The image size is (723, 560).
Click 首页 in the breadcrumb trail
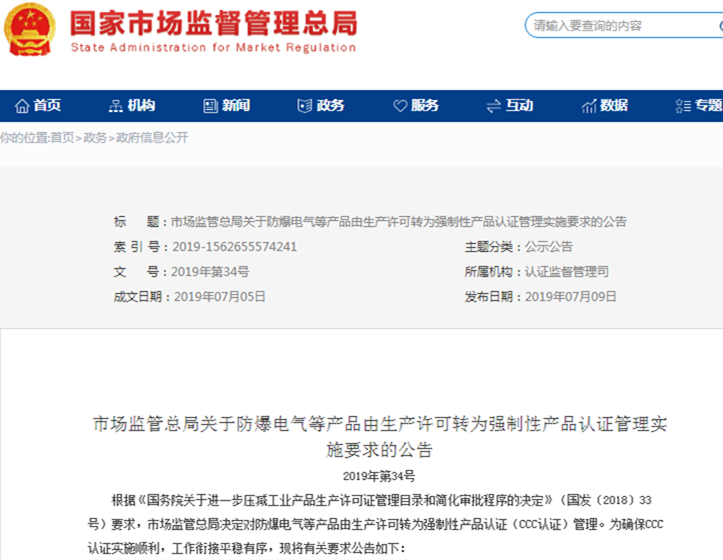pos(62,138)
